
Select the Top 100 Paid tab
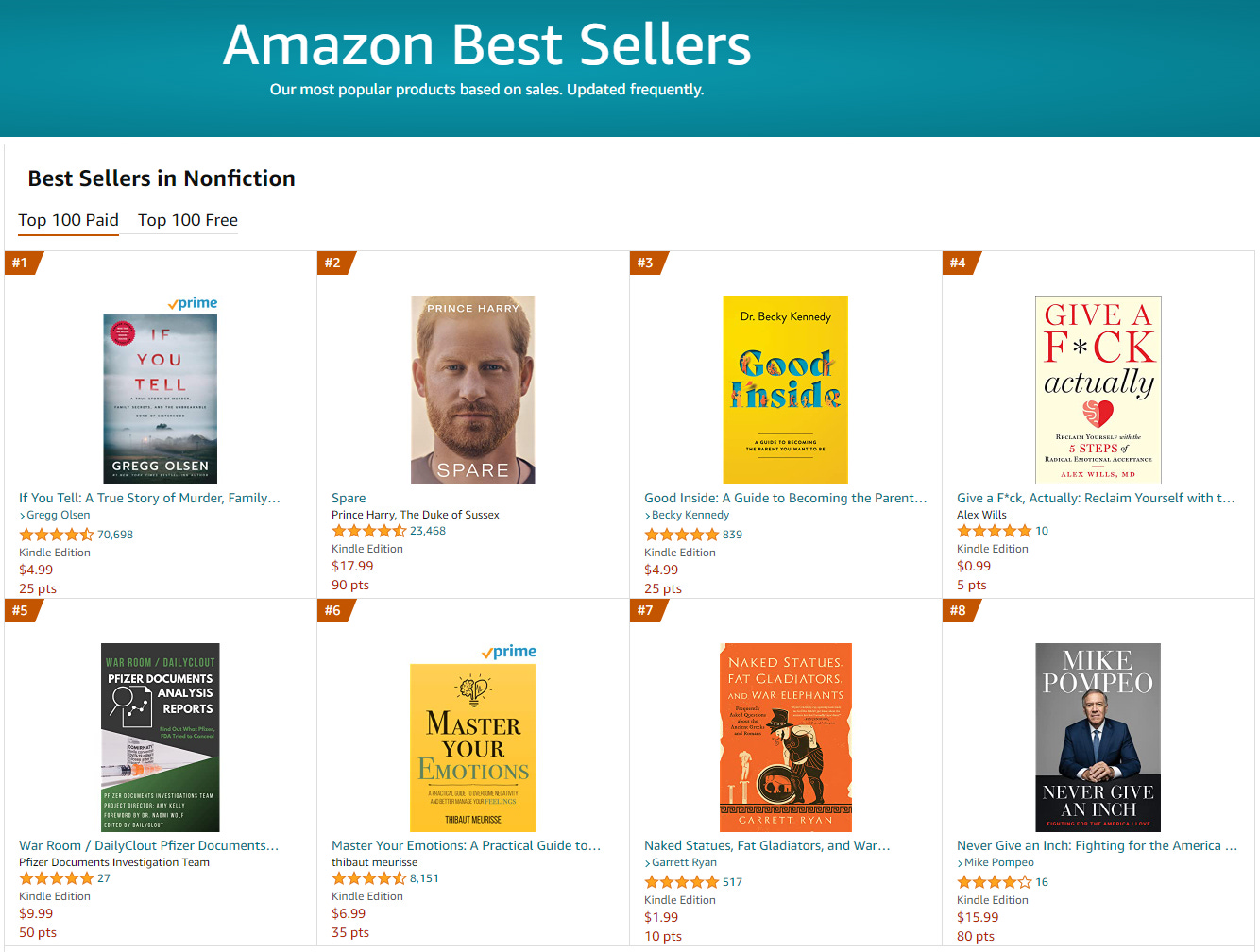[68, 220]
